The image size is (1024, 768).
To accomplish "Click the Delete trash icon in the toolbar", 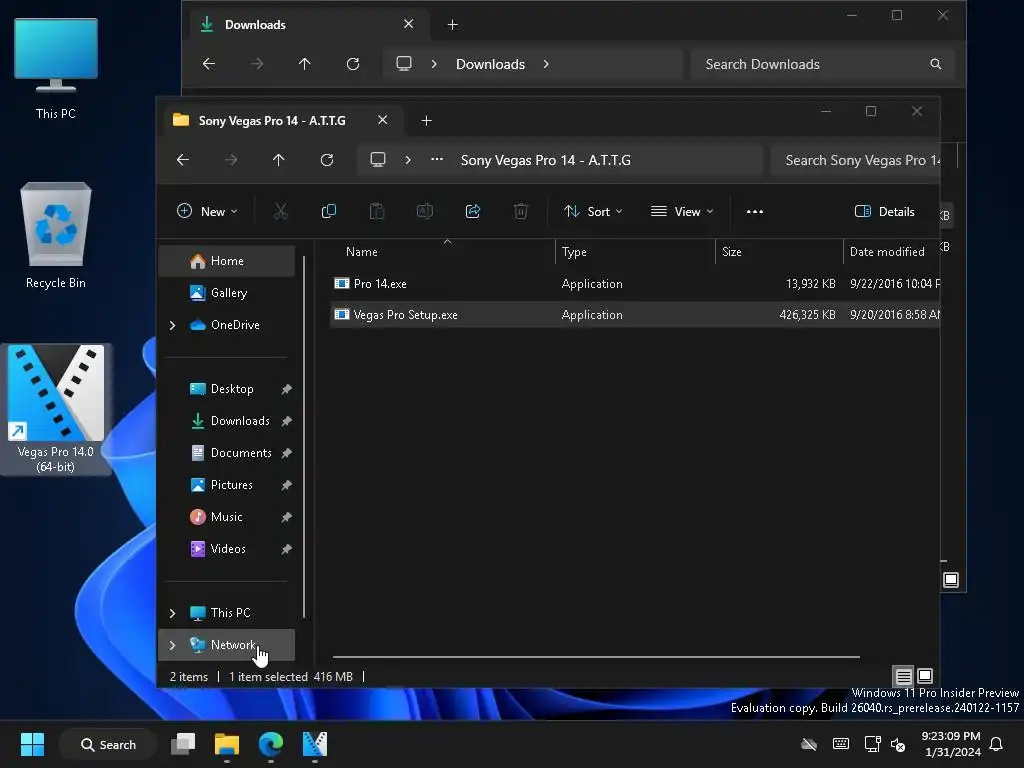I will 520,212.
